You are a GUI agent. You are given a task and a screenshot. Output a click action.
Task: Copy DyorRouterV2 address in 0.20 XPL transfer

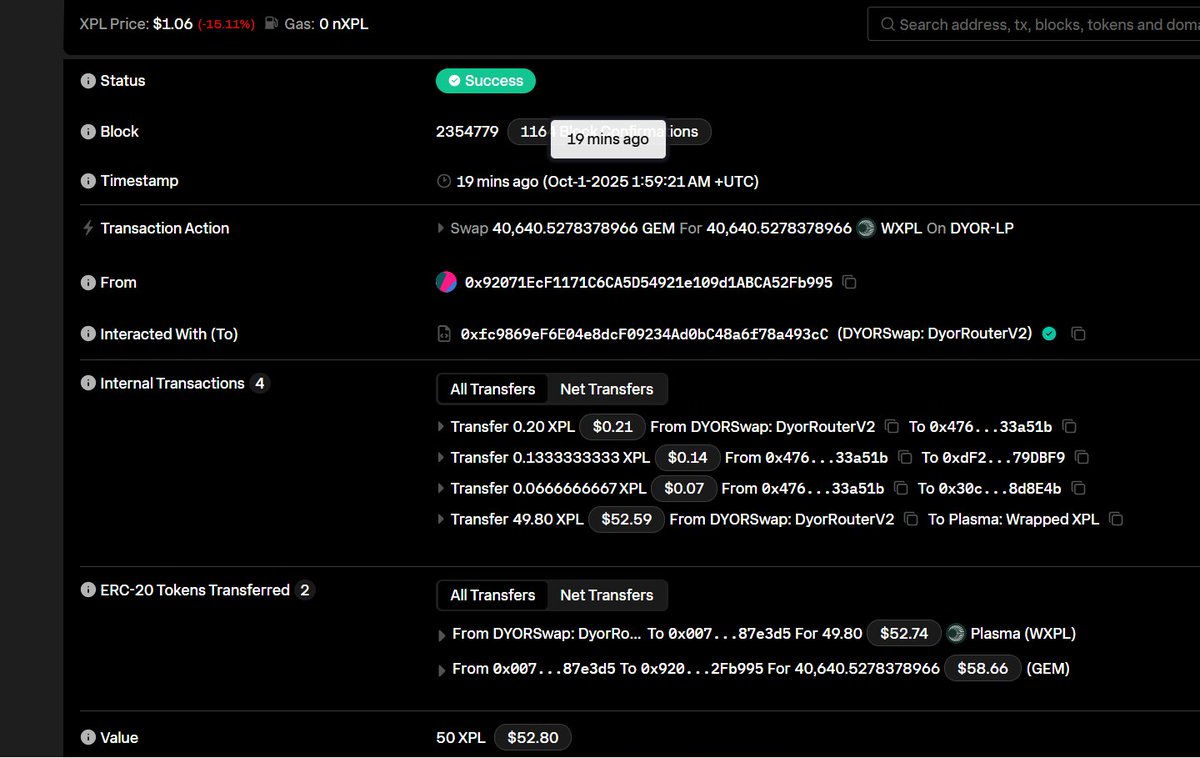pos(892,427)
